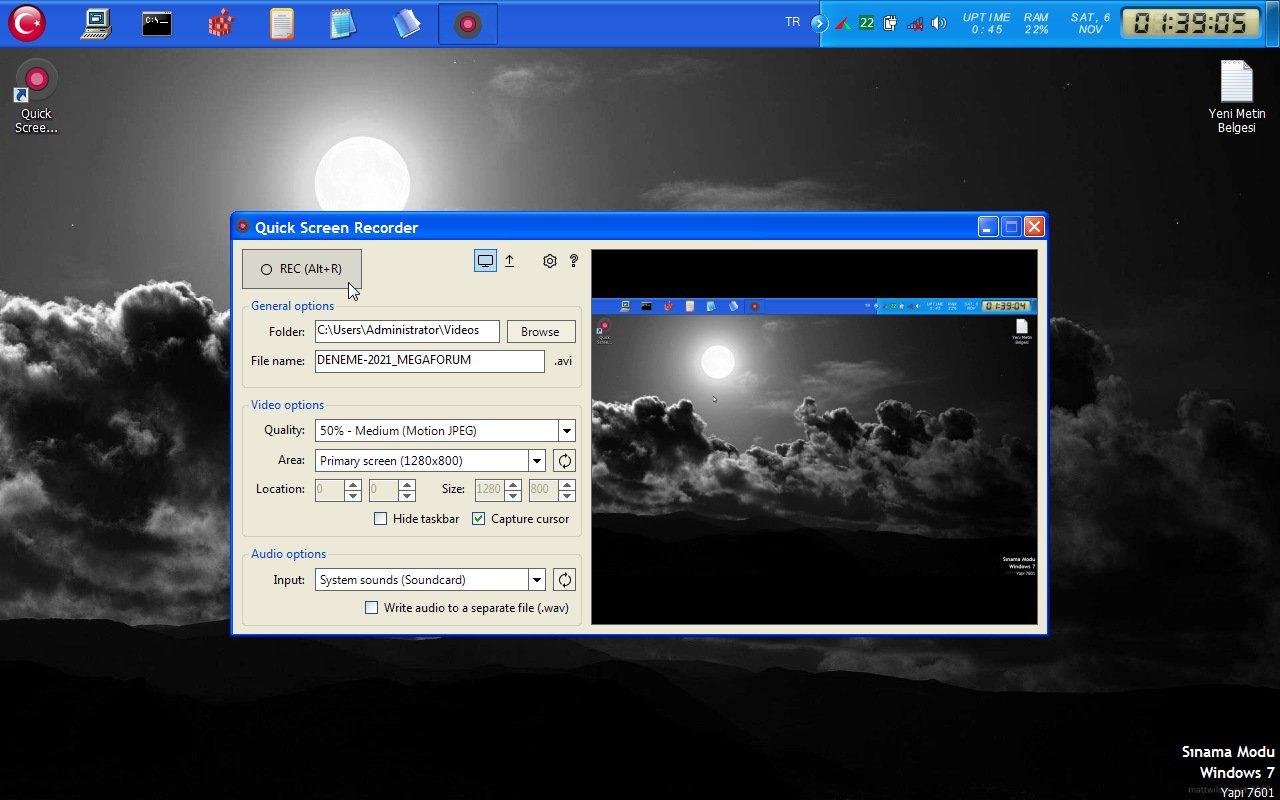Open the volume speaker tray icon
Screen dimensions: 1280x800
pyautogui.click(x=938, y=23)
